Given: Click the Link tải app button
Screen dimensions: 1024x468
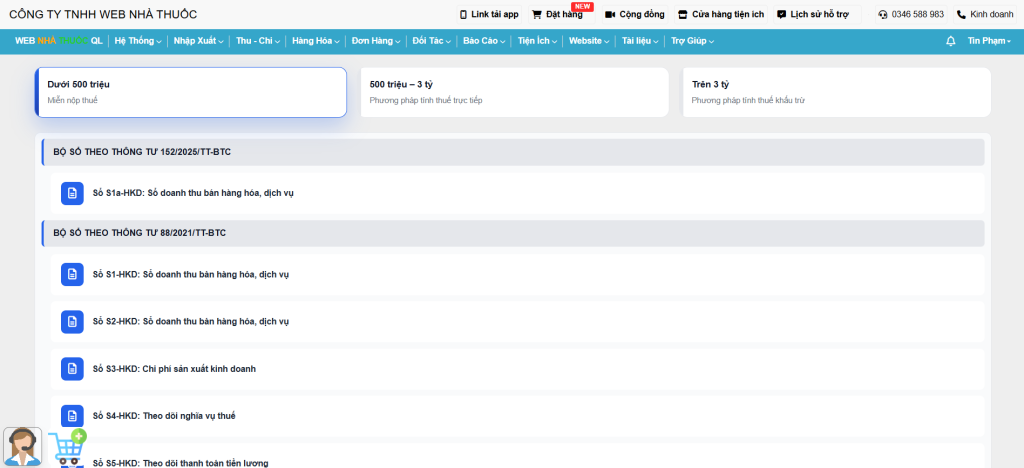Looking at the screenshot, I should click(x=489, y=15).
